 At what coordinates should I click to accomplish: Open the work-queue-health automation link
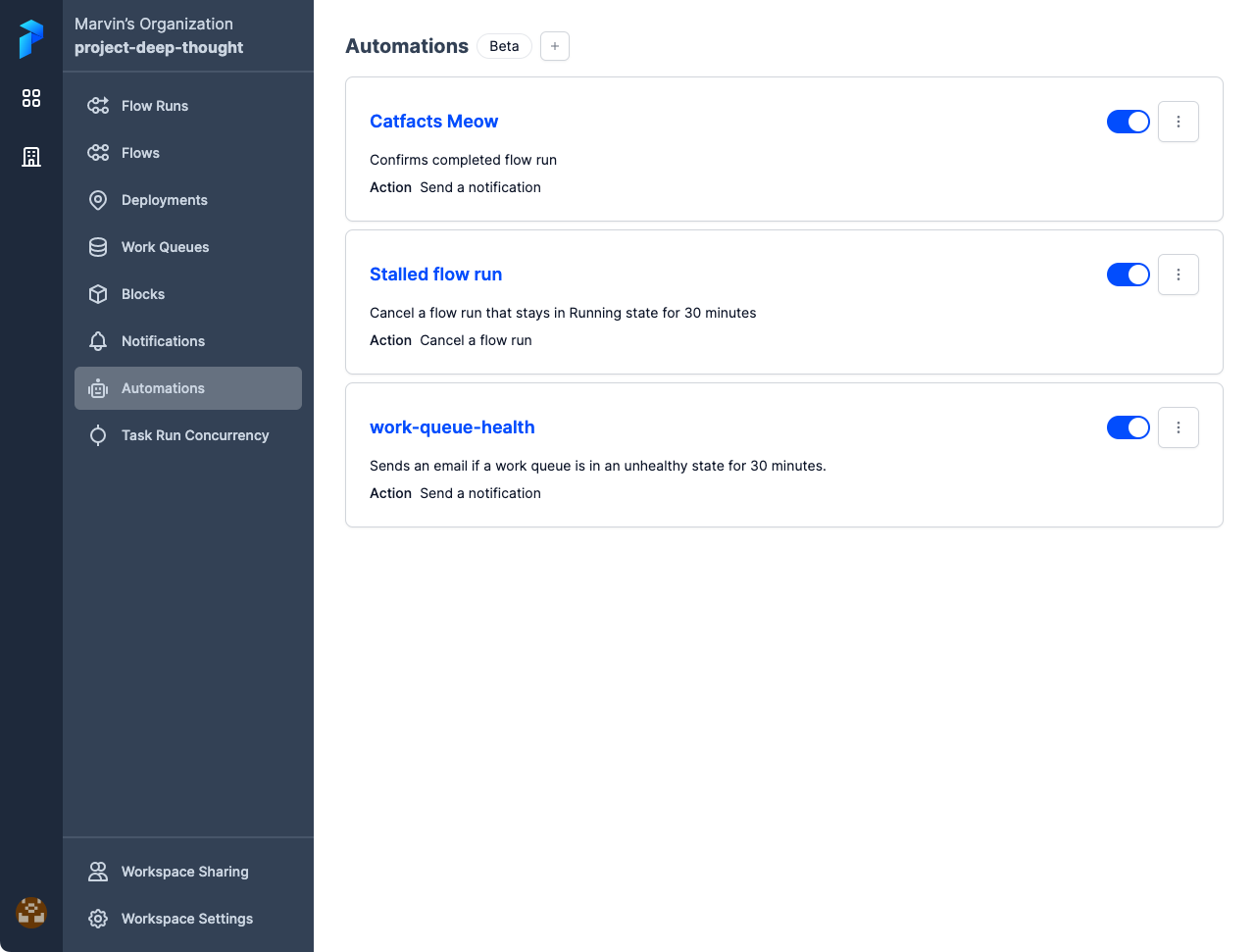click(x=452, y=427)
